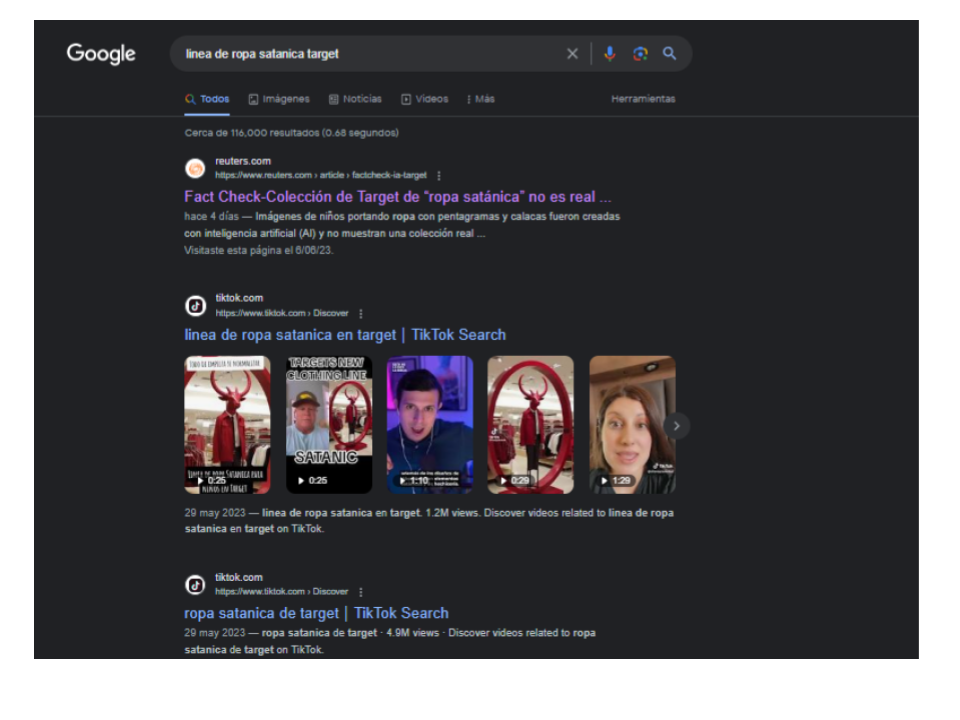960x720 pixels.
Task: Click the result count text 'Cerca de 116,000 resultados'
Action: 291,133
